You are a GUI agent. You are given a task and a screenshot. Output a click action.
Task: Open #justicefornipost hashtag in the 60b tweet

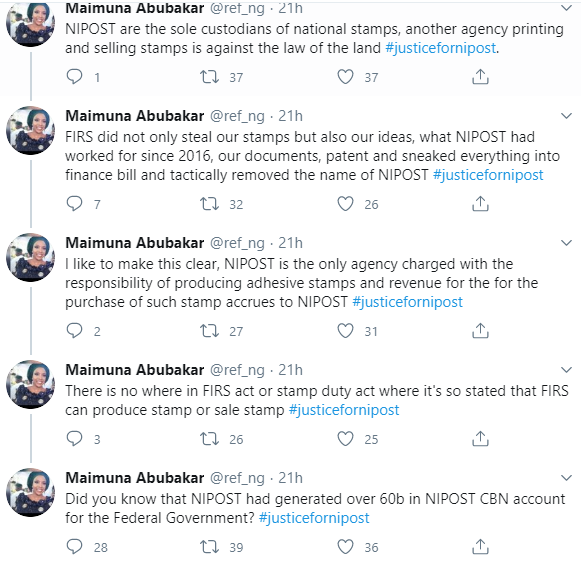coord(314,518)
